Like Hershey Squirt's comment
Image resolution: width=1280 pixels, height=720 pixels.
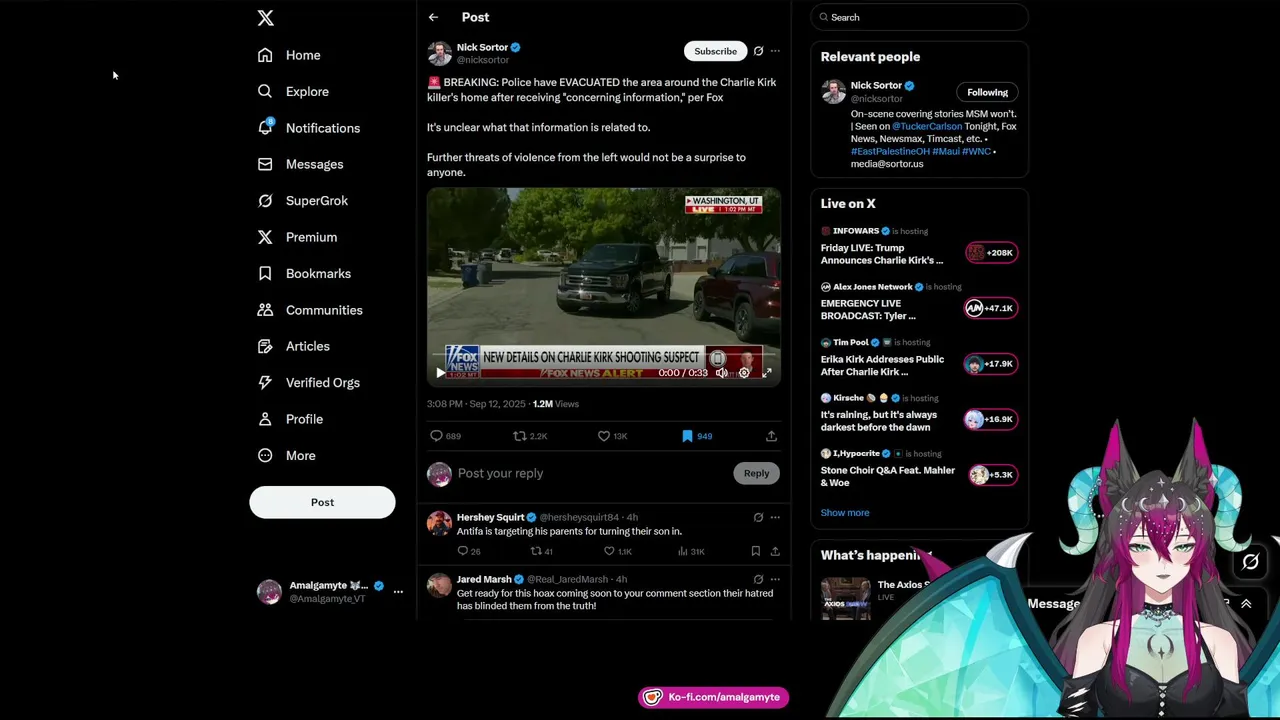click(609, 551)
